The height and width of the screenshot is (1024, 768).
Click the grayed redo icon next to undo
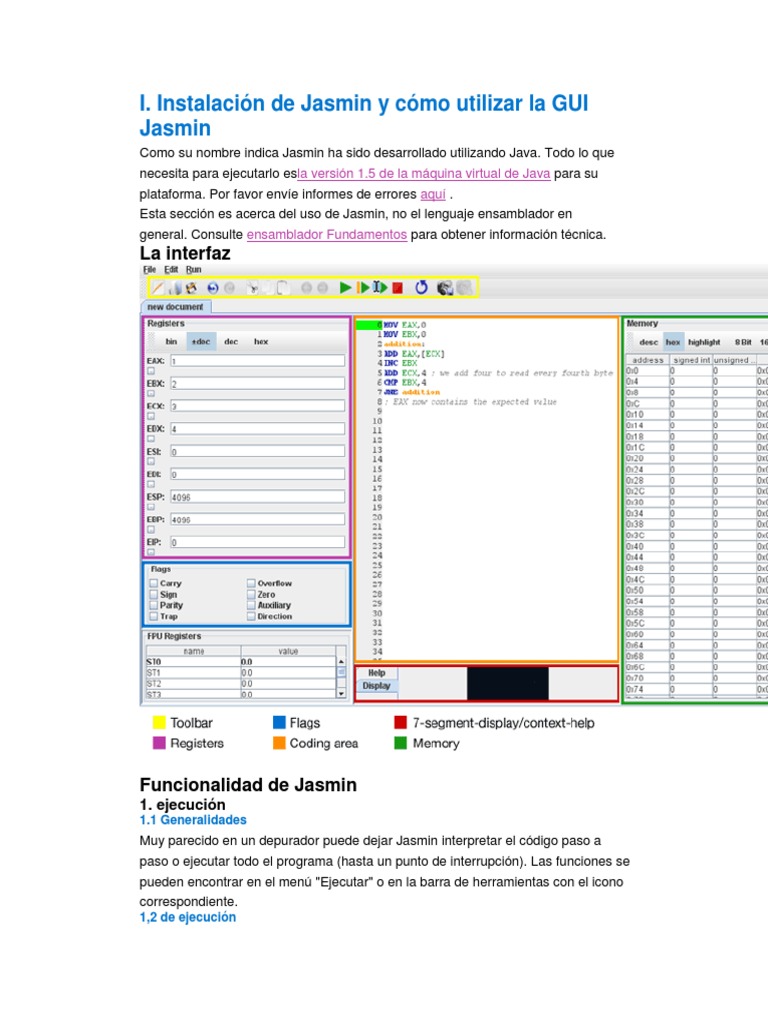[230, 287]
